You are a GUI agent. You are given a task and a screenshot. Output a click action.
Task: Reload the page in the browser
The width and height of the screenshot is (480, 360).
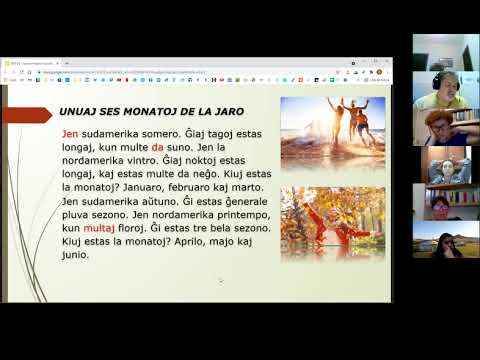(x=22, y=72)
